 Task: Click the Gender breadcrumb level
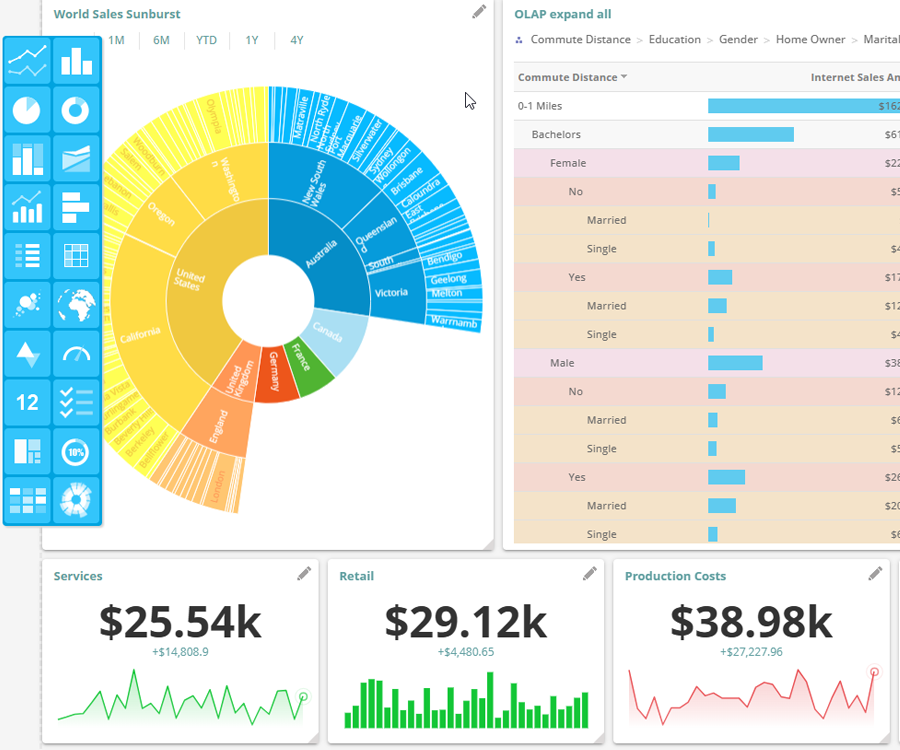(x=738, y=40)
